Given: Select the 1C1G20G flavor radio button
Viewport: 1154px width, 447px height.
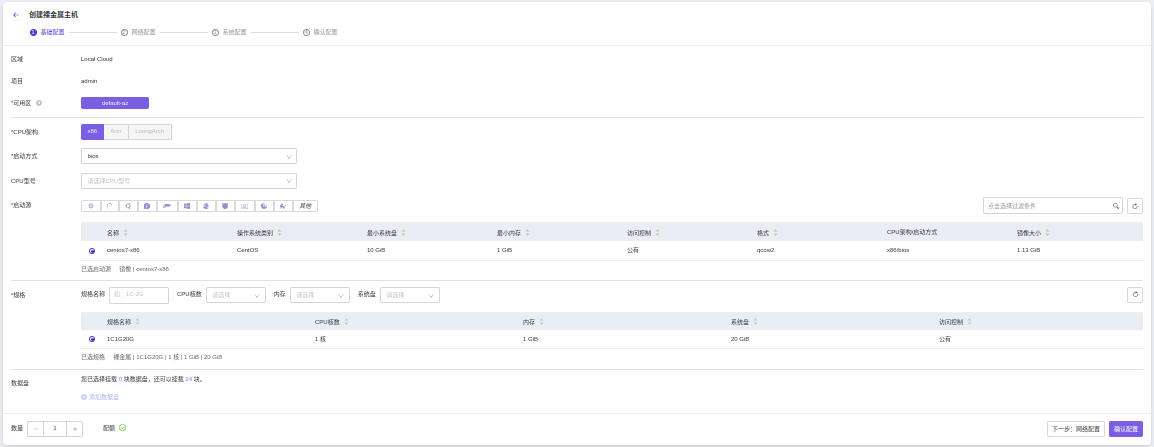Looking at the screenshot, I should pos(92,339).
